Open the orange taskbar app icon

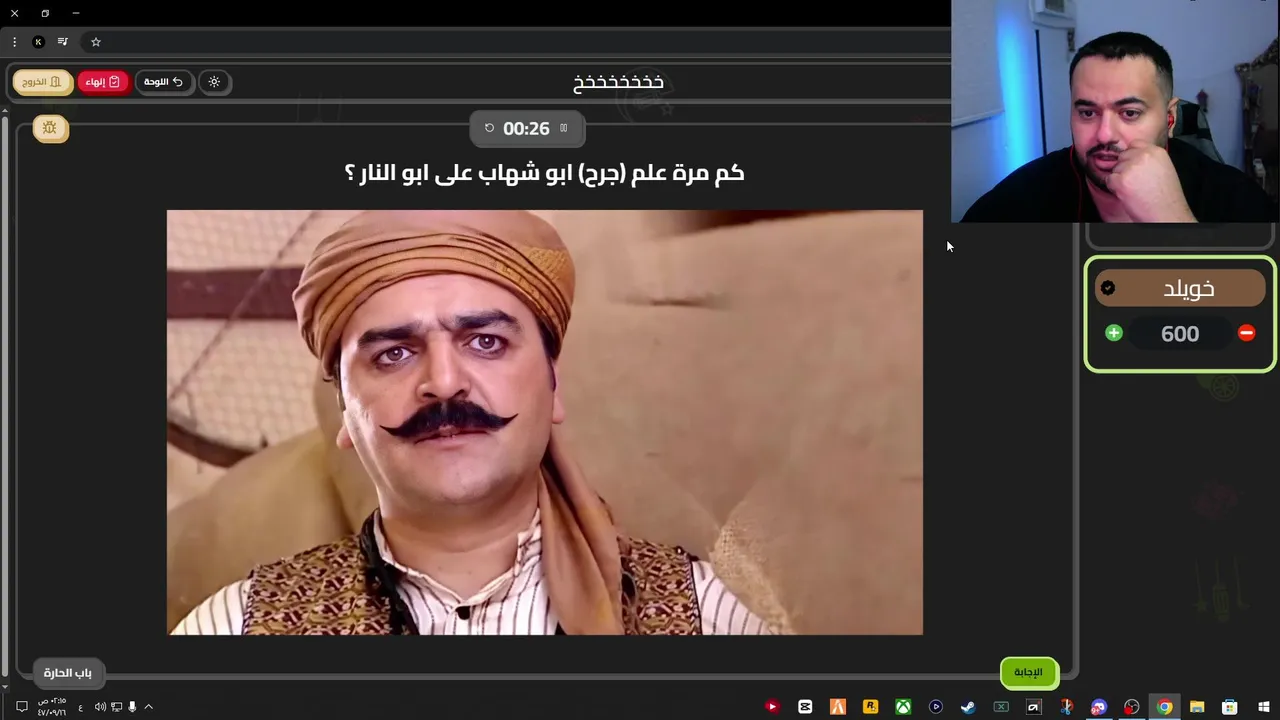click(x=838, y=707)
